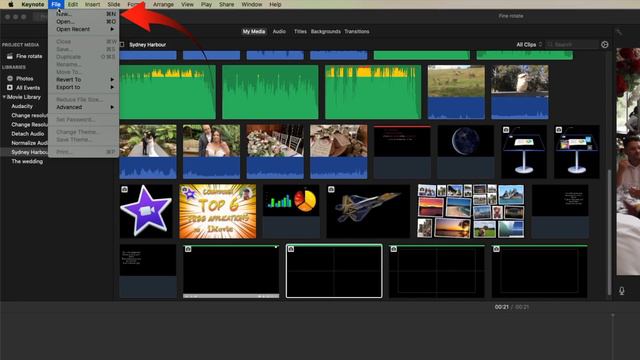Viewport: 640px width, 360px height.
Task: Select the bride and groom portrait clip
Action: 211,152
